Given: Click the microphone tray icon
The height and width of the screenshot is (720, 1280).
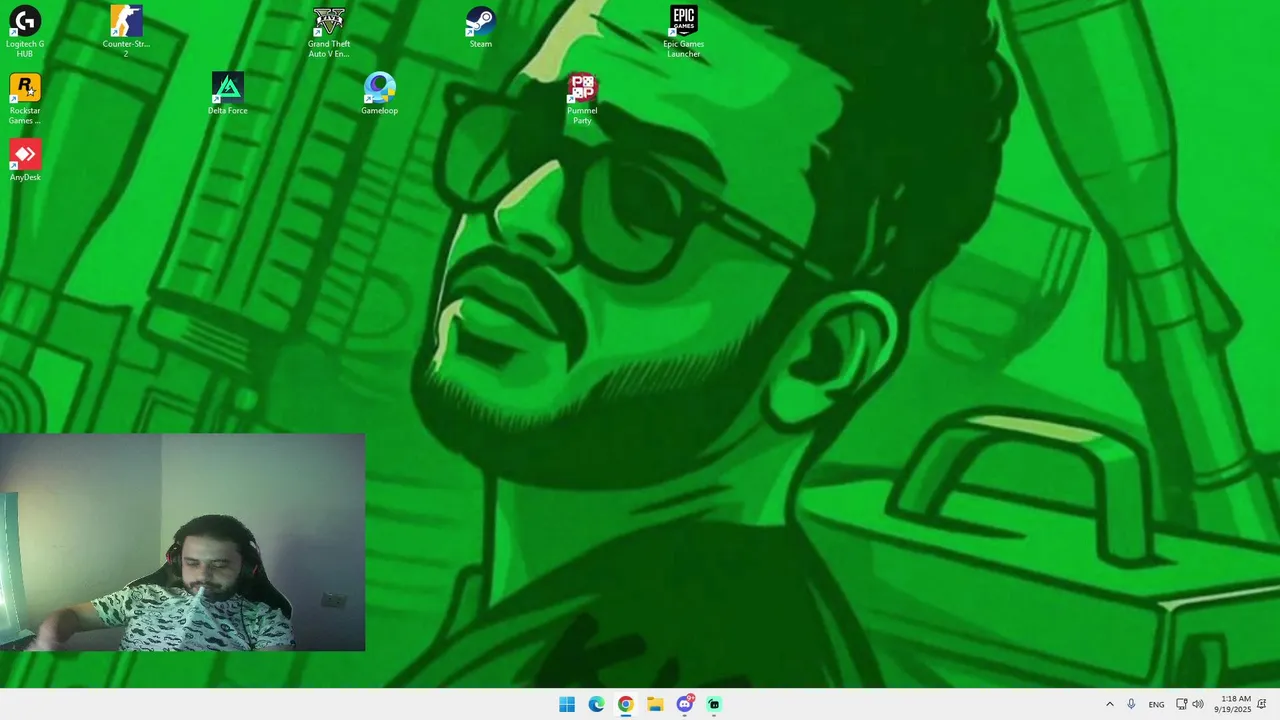Looking at the screenshot, I should click(x=1131, y=704).
